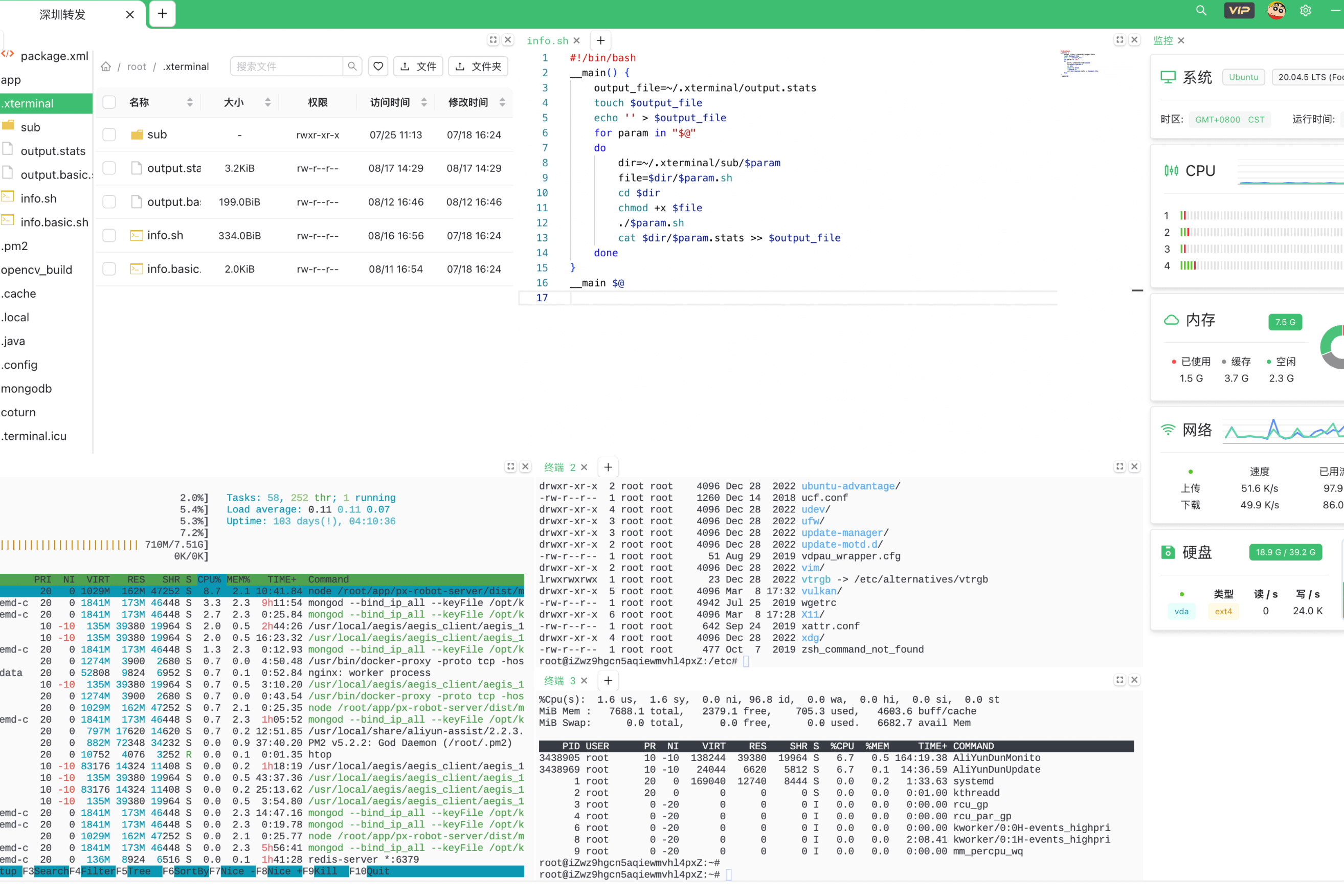This screenshot has height=896, width=1344.
Task: Click the VIP badge icon
Action: 1239,10
